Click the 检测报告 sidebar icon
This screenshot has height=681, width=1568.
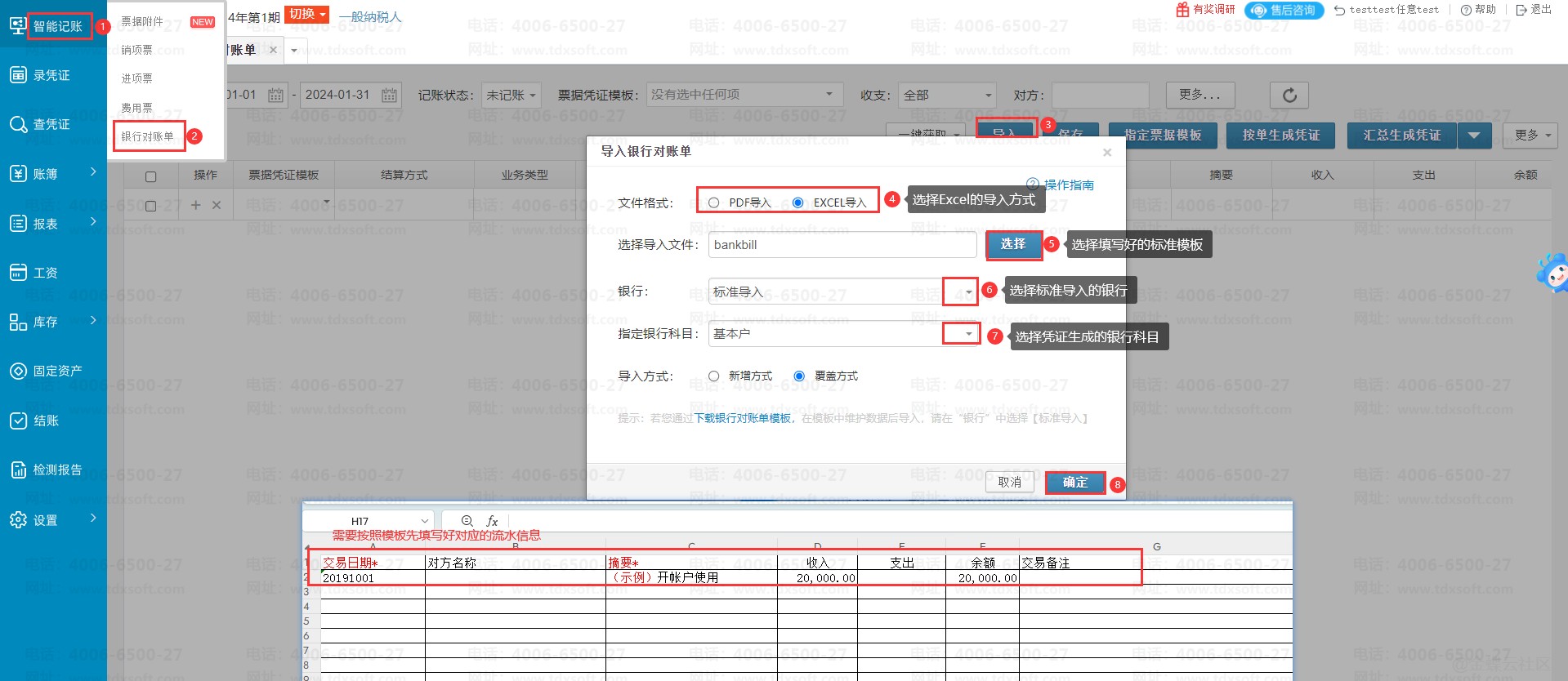click(x=18, y=470)
